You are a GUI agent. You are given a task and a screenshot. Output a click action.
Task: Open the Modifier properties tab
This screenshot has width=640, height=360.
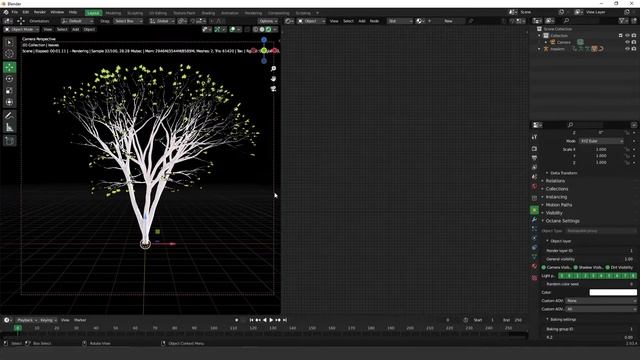534,220
